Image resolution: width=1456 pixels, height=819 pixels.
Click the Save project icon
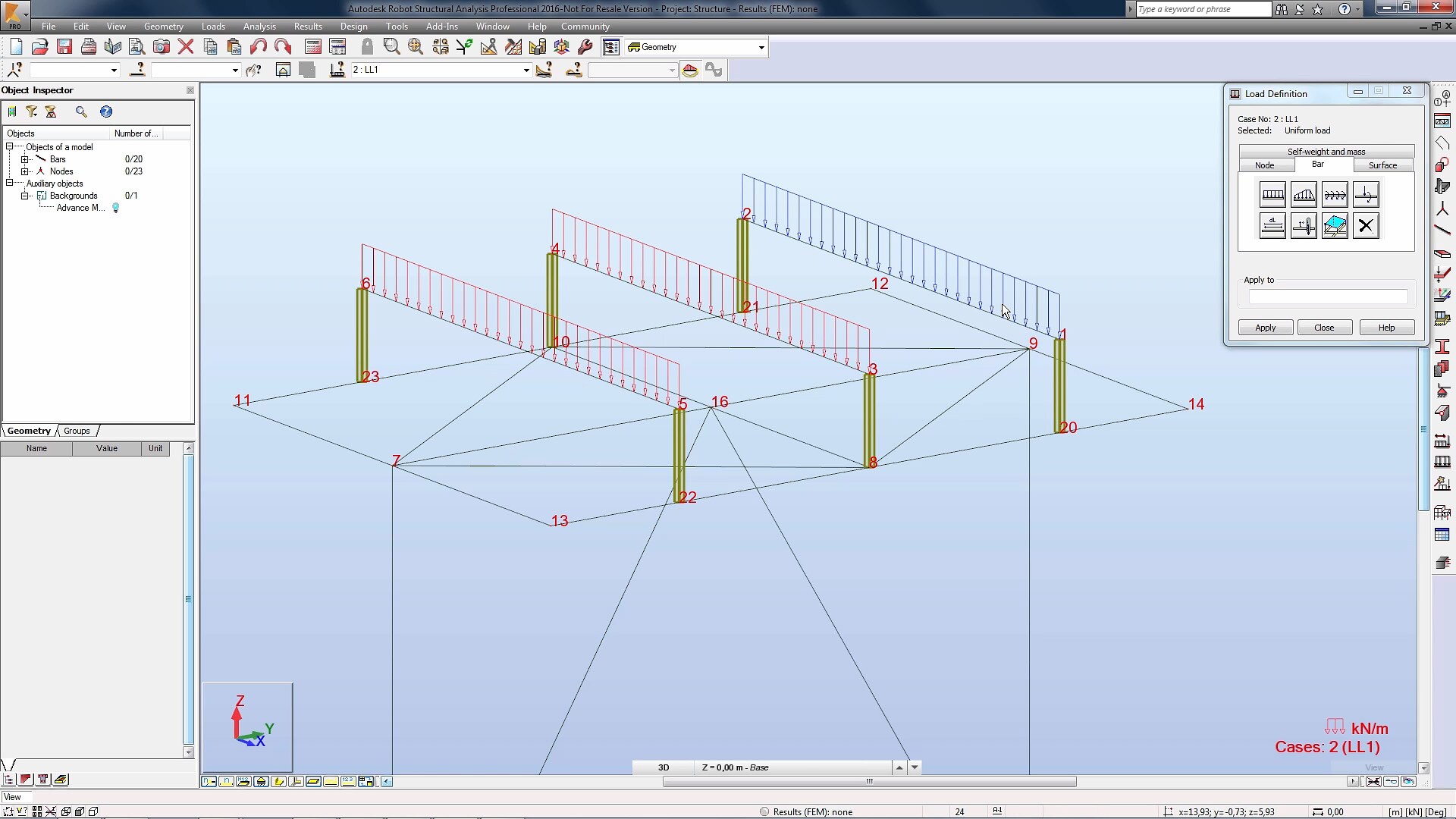click(x=64, y=47)
